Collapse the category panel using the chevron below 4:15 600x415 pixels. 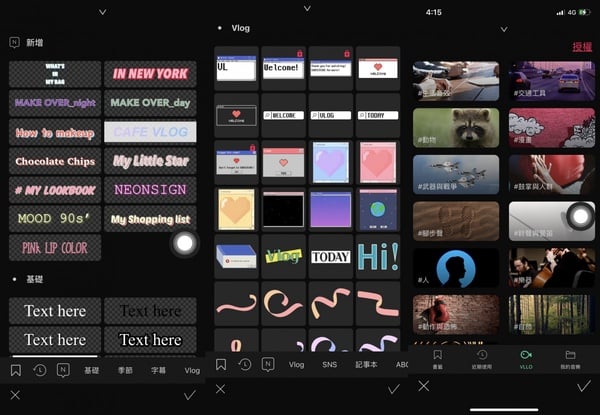[503, 29]
